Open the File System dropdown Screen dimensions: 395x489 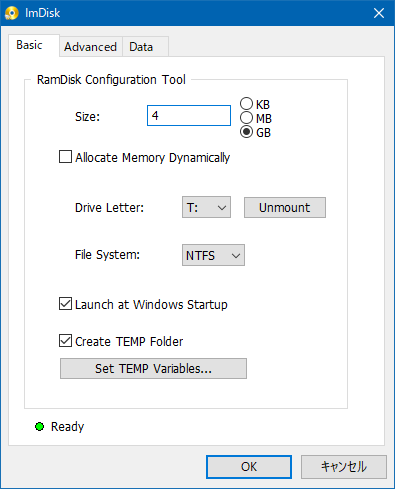[x=213, y=255]
